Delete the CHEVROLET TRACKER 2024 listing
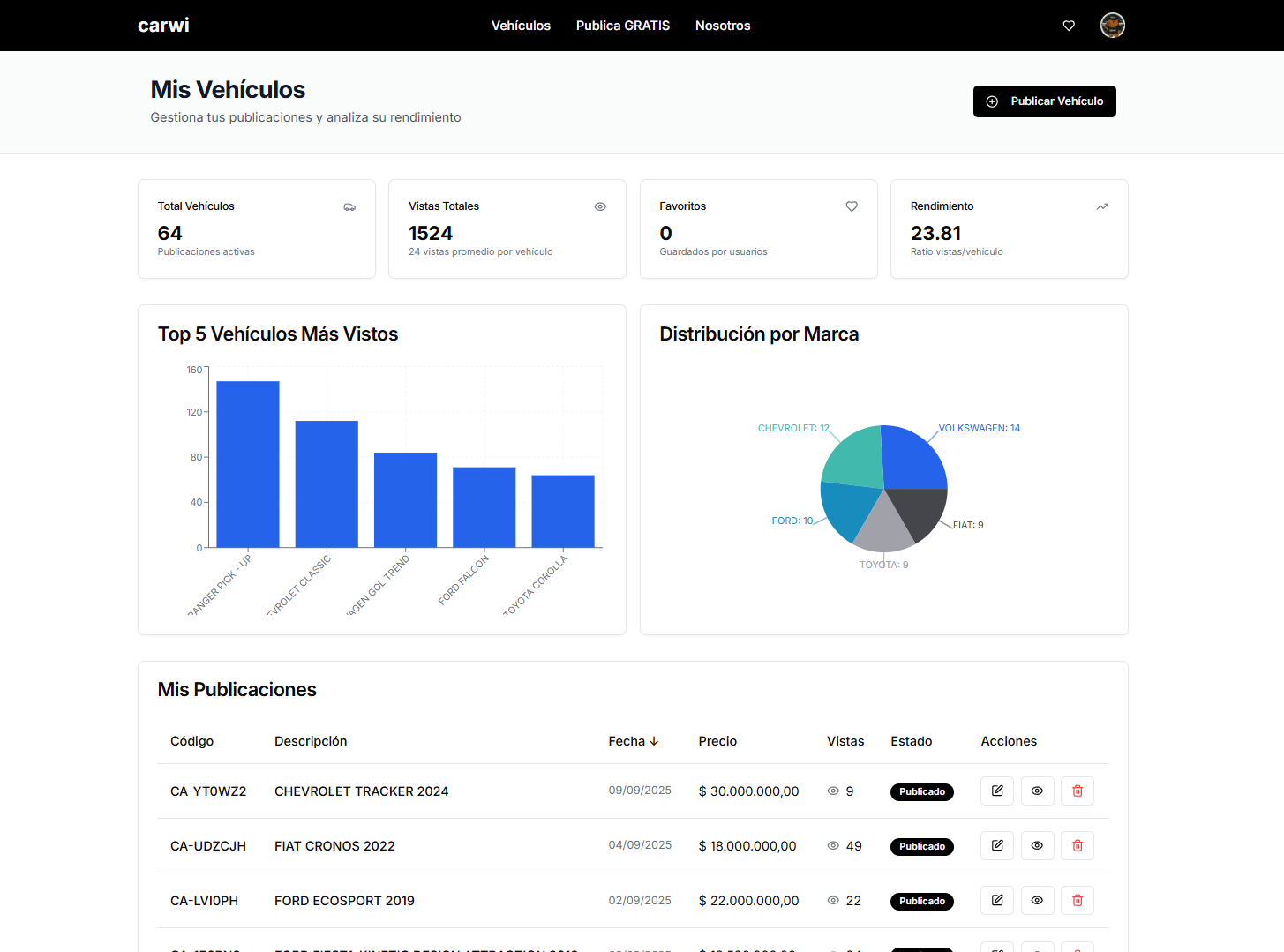 coord(1078,791)
